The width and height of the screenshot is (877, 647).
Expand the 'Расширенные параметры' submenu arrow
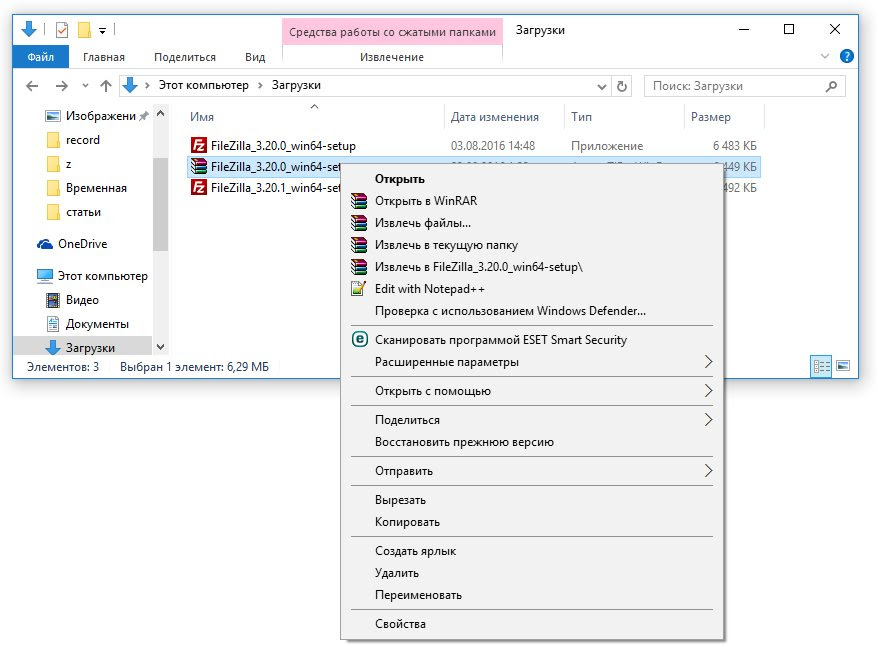(x=708, y=362)
